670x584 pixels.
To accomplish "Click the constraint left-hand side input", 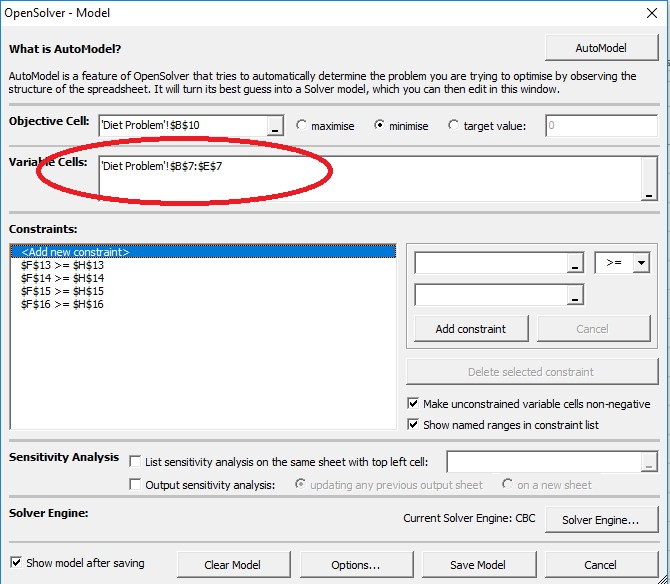I will tap(491, 263).
